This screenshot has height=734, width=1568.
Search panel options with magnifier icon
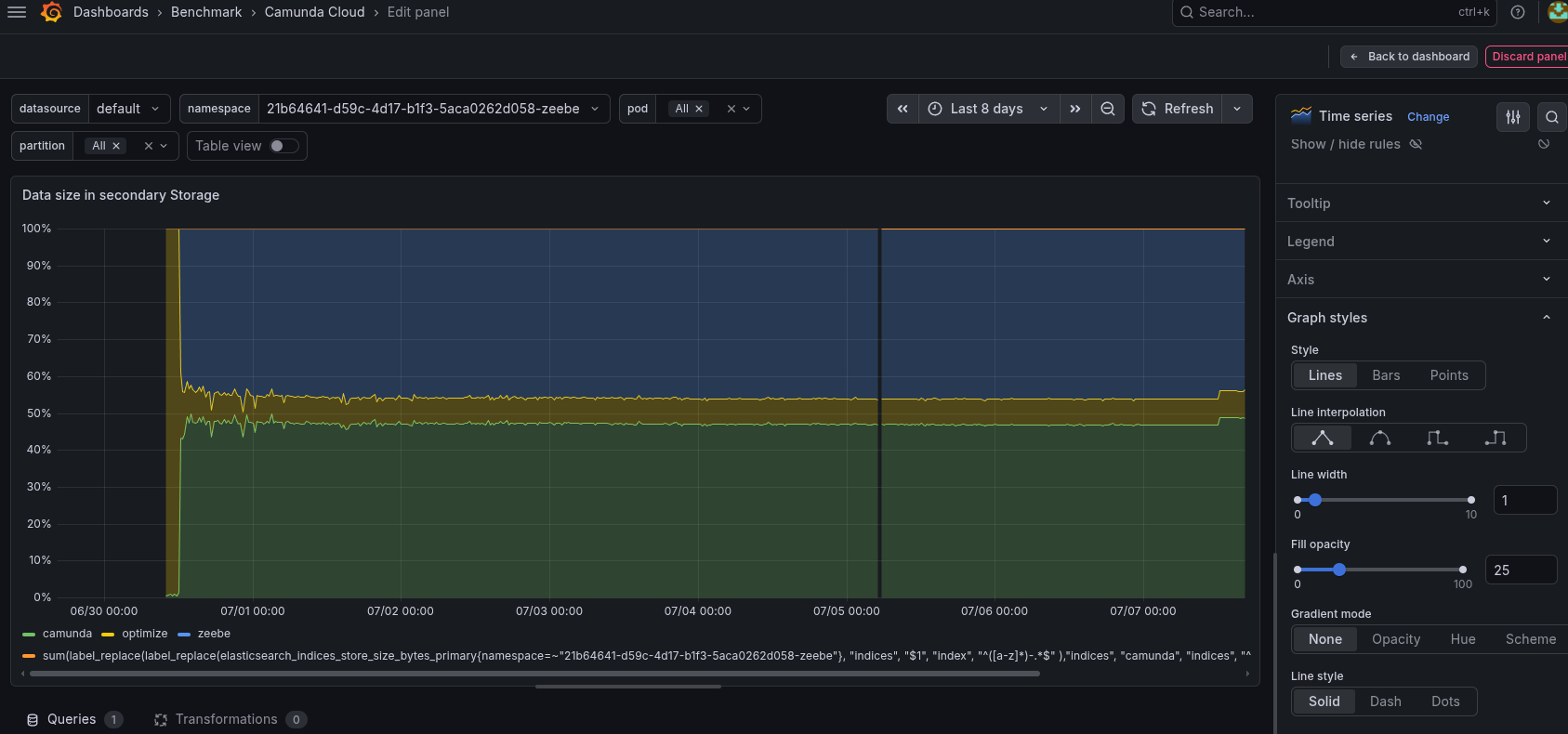coord(1552,117)
